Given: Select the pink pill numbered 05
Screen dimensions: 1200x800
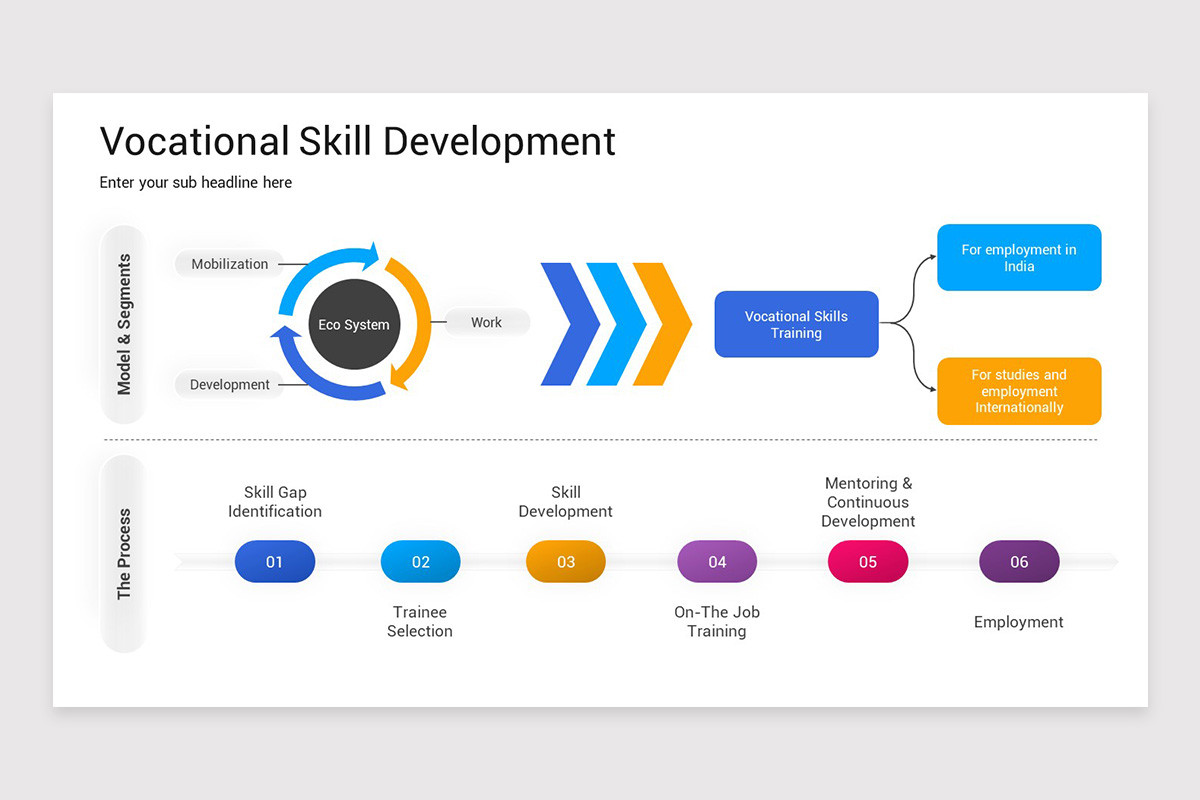Looking at the screenshot, I should click(x=867, y=561).
